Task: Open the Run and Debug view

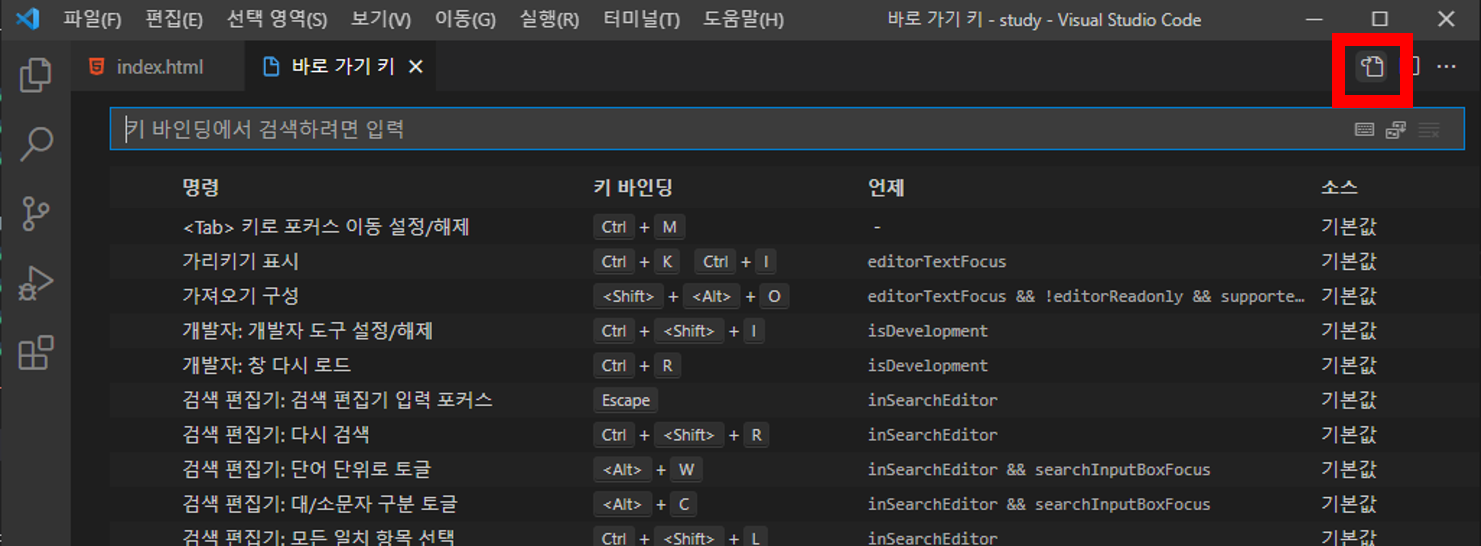Action: tap(36, 283)
